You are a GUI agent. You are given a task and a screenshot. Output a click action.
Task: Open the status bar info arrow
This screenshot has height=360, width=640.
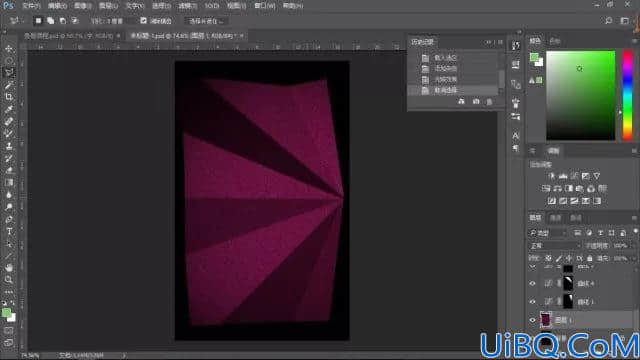124,355
